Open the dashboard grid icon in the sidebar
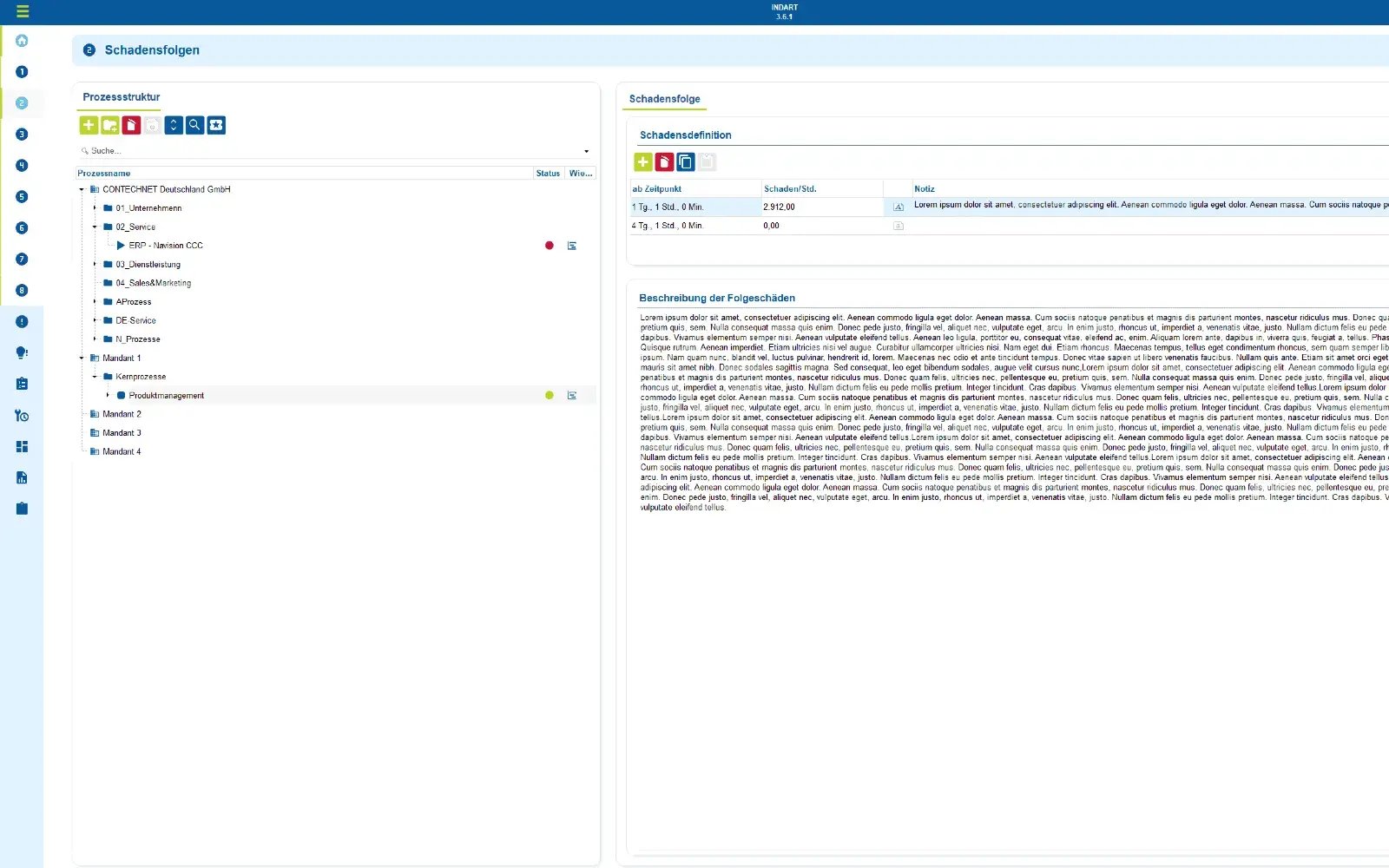Screen dimensions: 1389x868 coord(22,446)
